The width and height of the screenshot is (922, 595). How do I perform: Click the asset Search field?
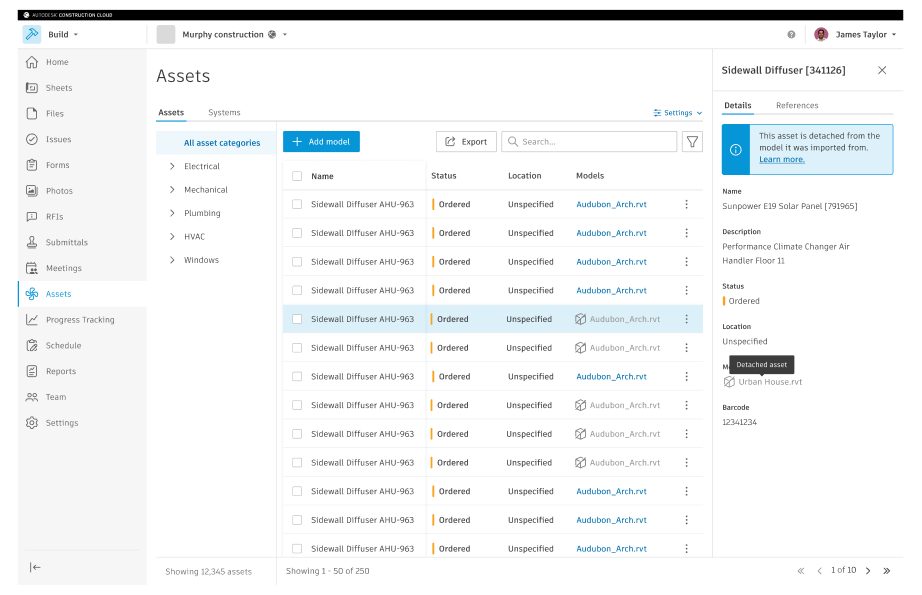coord(589,142)
